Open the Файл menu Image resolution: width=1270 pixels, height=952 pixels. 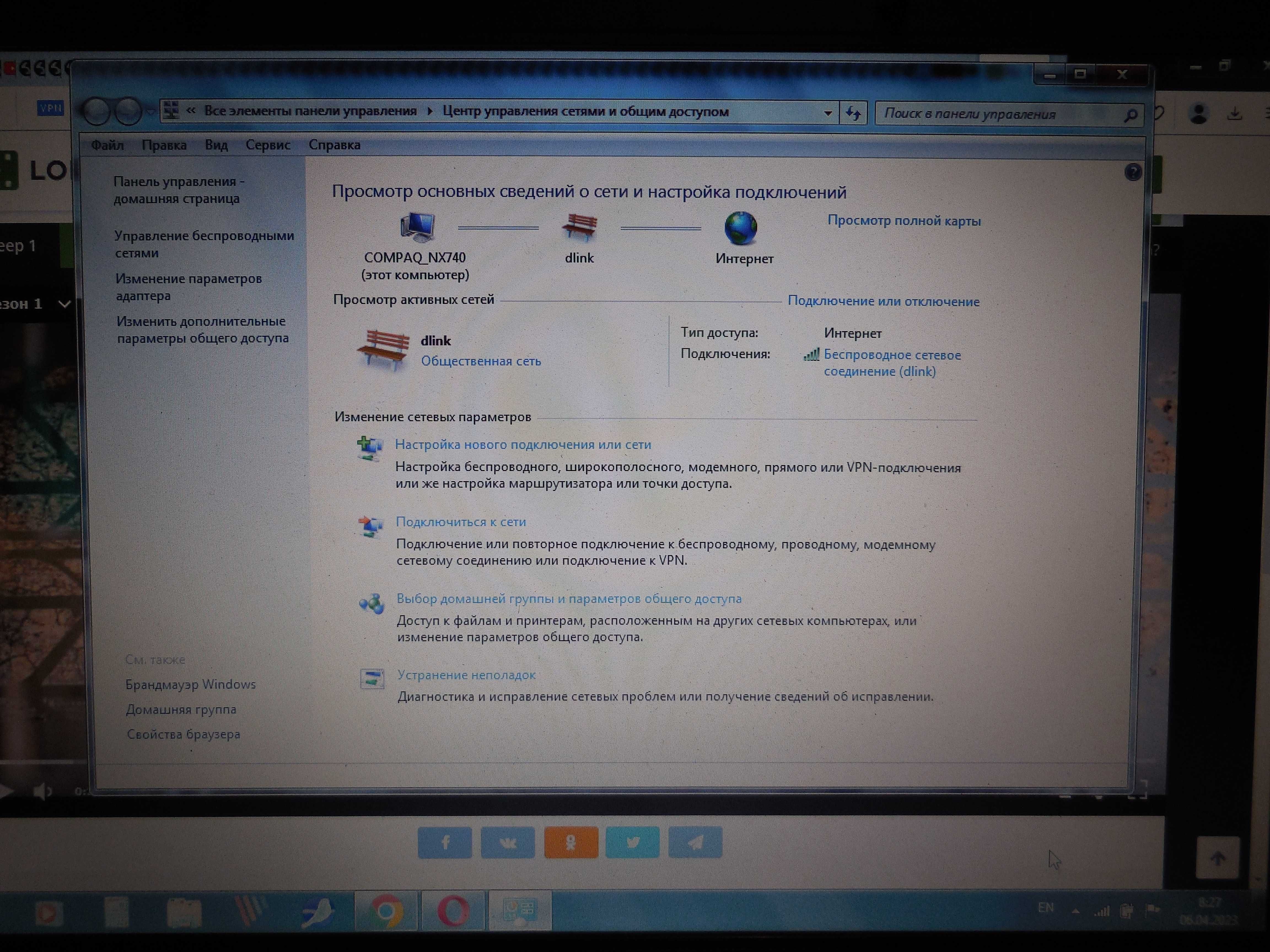(107, 145)
